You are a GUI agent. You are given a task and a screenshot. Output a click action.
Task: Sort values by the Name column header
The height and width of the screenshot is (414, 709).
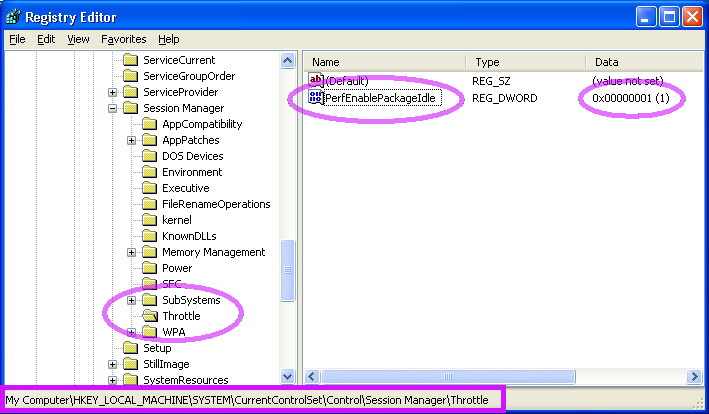[385, 62]
